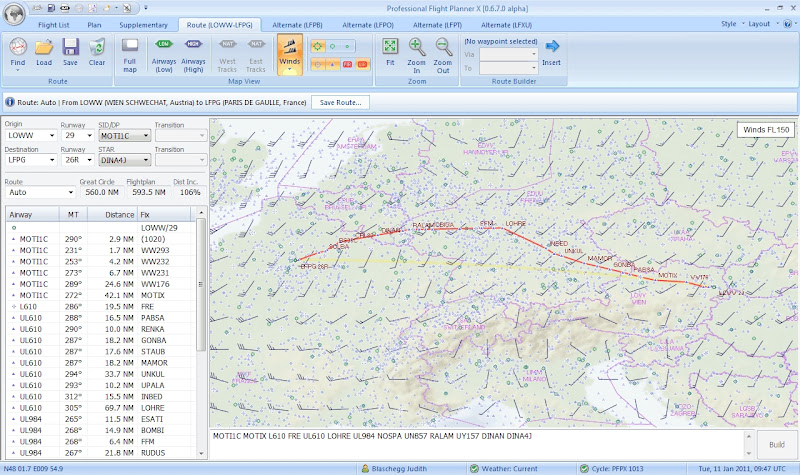Click the Clear route recycle icon
The width and height of the screenshot is (800, 475).
pos(97,51)
